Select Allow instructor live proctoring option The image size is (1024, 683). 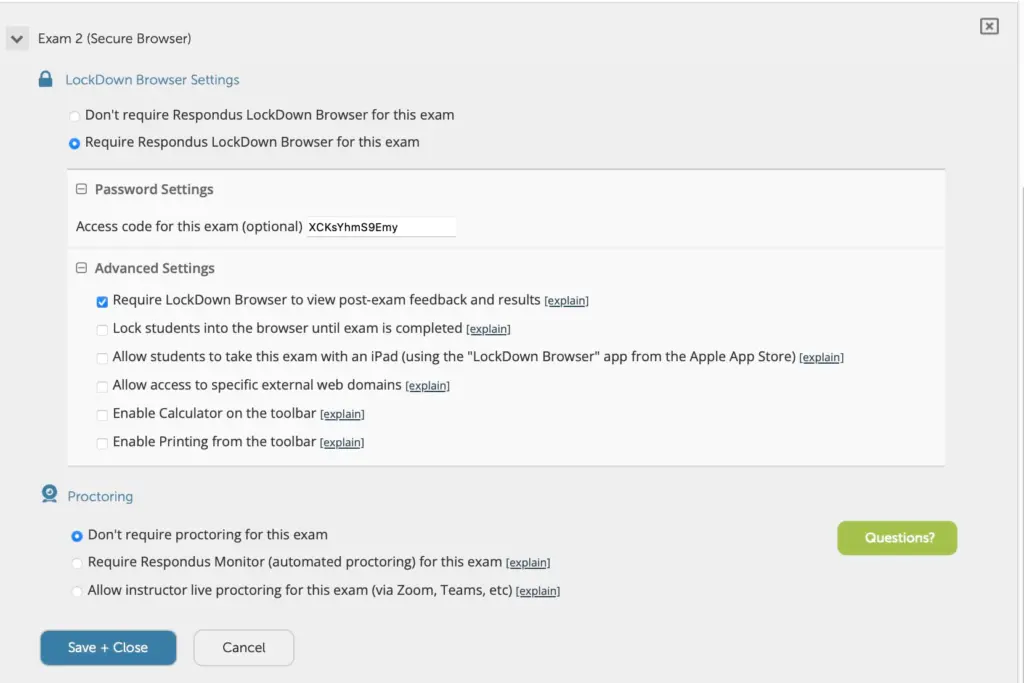(x=77, y=592)
